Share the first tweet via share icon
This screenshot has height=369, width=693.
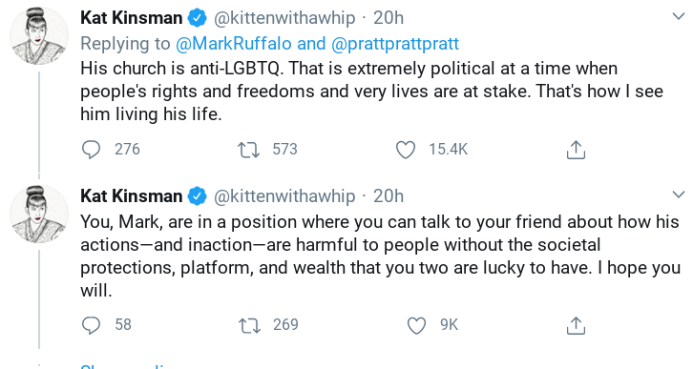coord(575,150)
